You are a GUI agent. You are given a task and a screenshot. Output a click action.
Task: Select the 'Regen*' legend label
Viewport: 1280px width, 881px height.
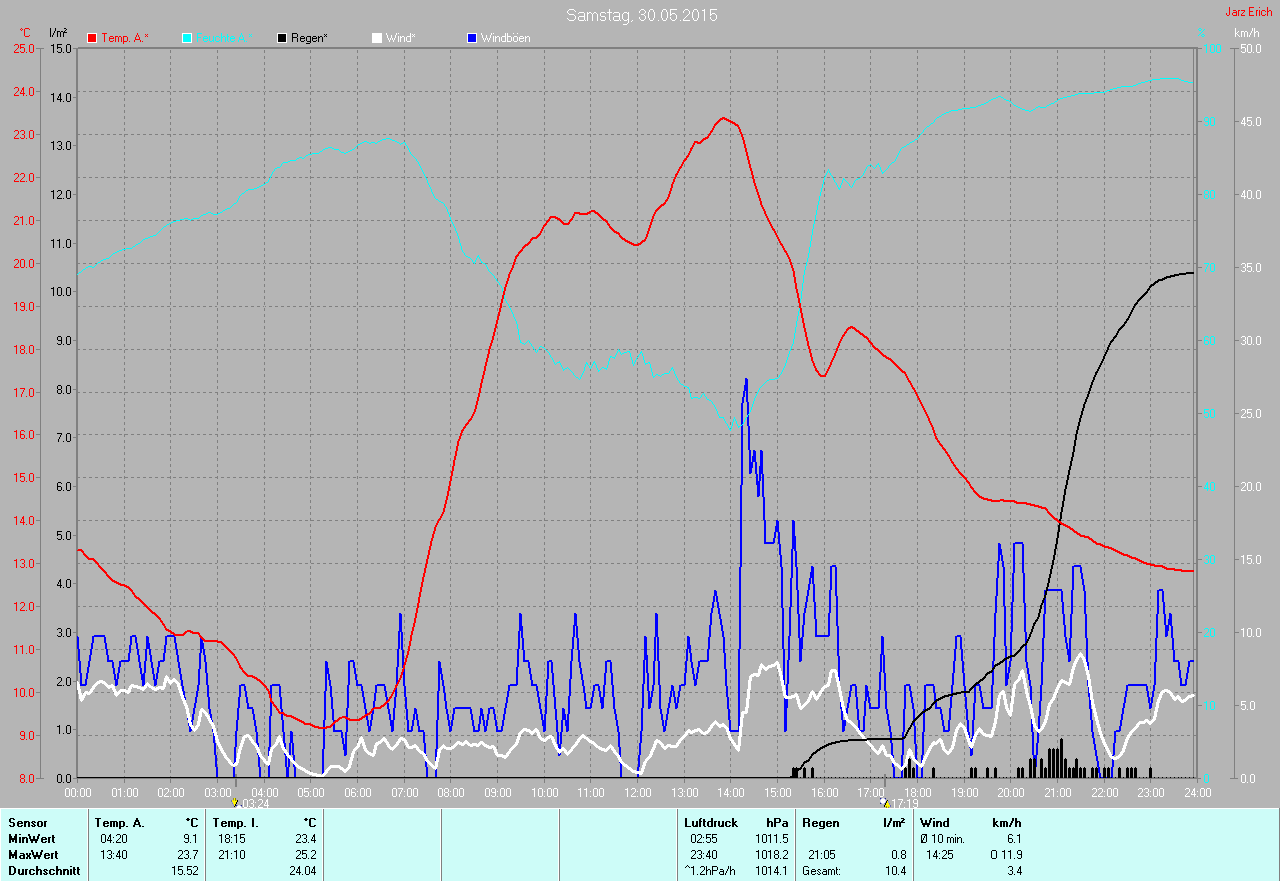[309, 38]
